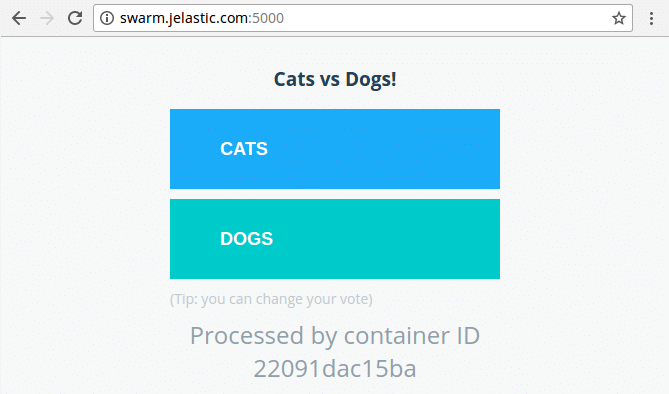Click the white DOGS label text

[247, 239]
